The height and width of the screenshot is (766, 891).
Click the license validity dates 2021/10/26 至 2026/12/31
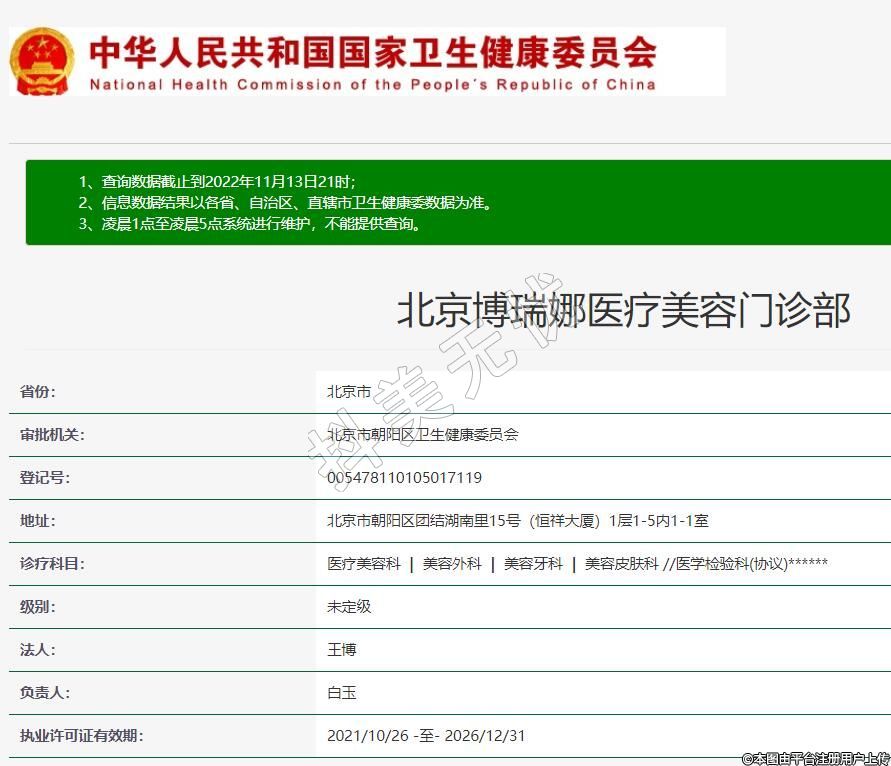click(x=426, y=736)
